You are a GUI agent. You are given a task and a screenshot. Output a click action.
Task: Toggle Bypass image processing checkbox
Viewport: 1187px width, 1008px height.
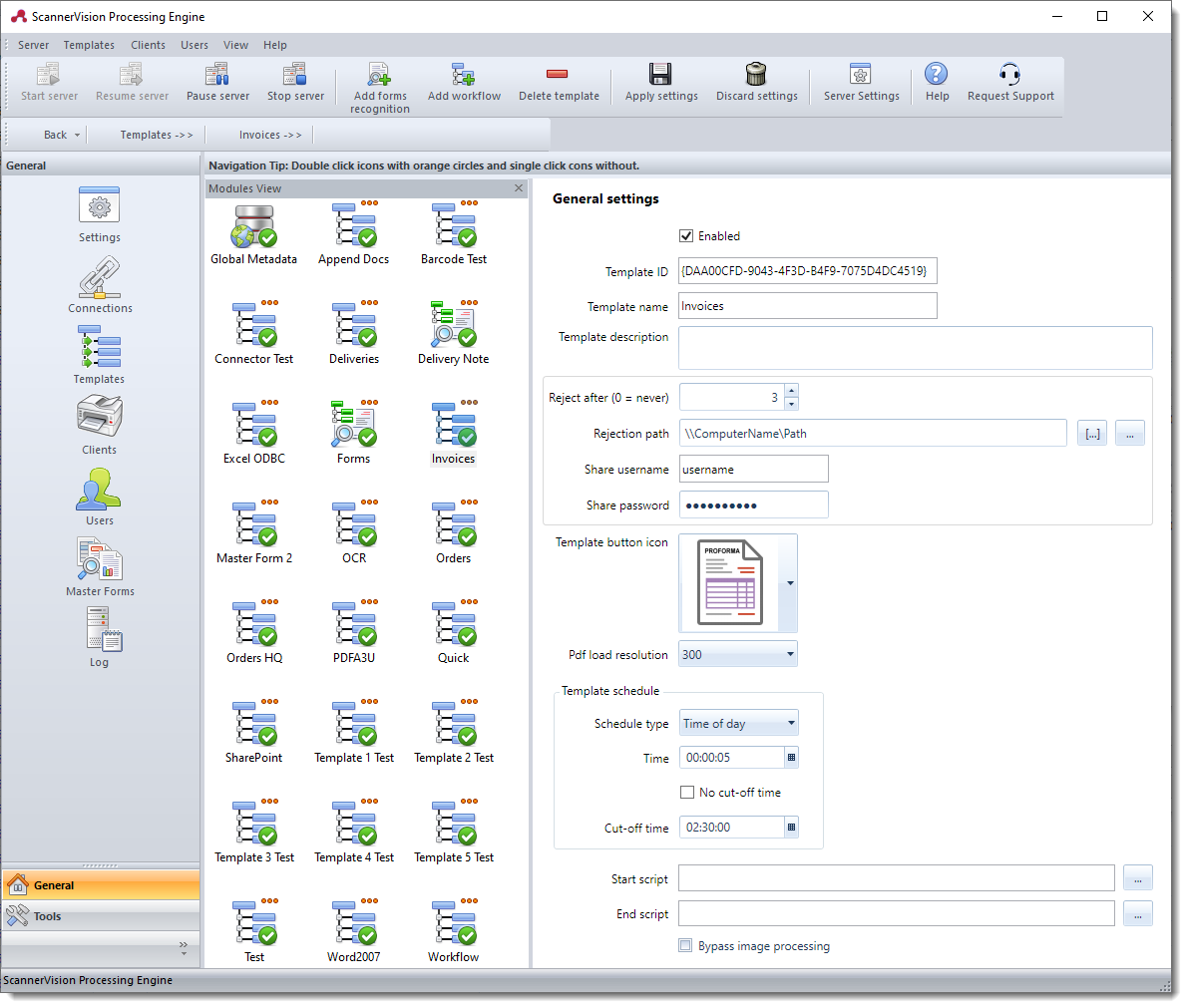(x=686, y=946)
